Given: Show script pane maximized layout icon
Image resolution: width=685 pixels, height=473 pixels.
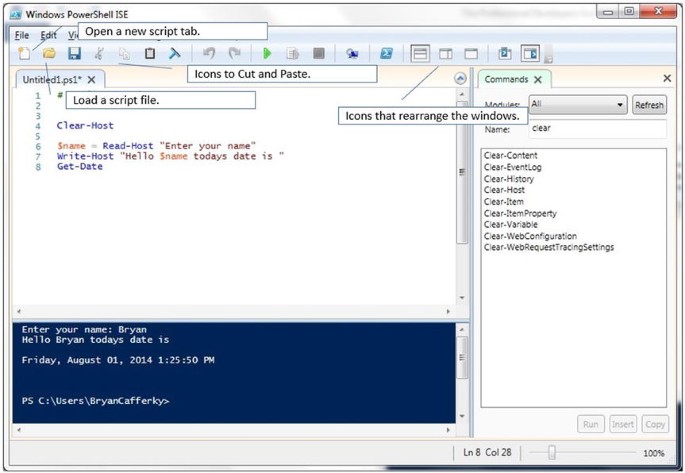Looking at the screenshot, I should (471, 54).
